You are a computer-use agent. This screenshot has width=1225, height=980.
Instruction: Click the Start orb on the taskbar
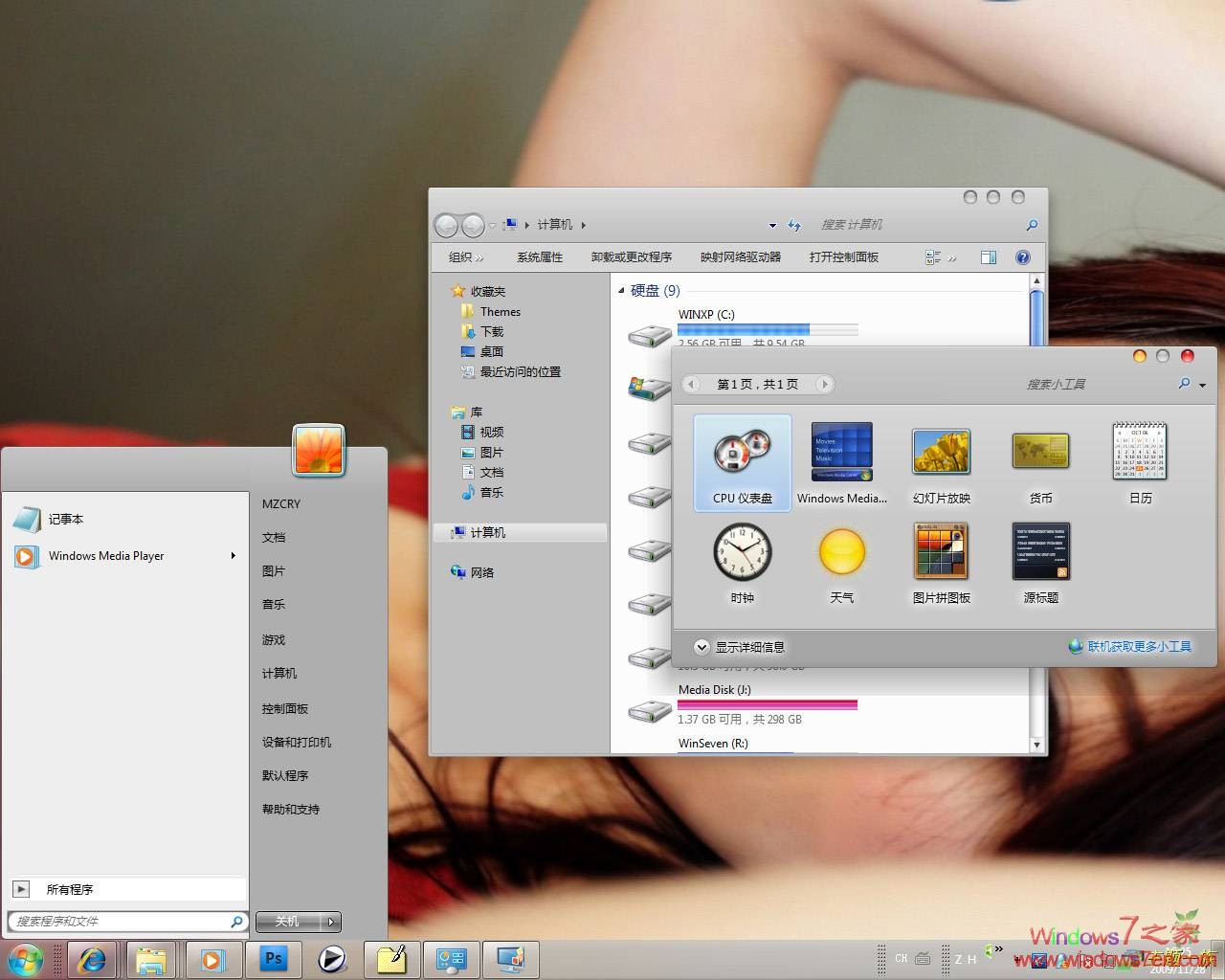tap(25, 960)
